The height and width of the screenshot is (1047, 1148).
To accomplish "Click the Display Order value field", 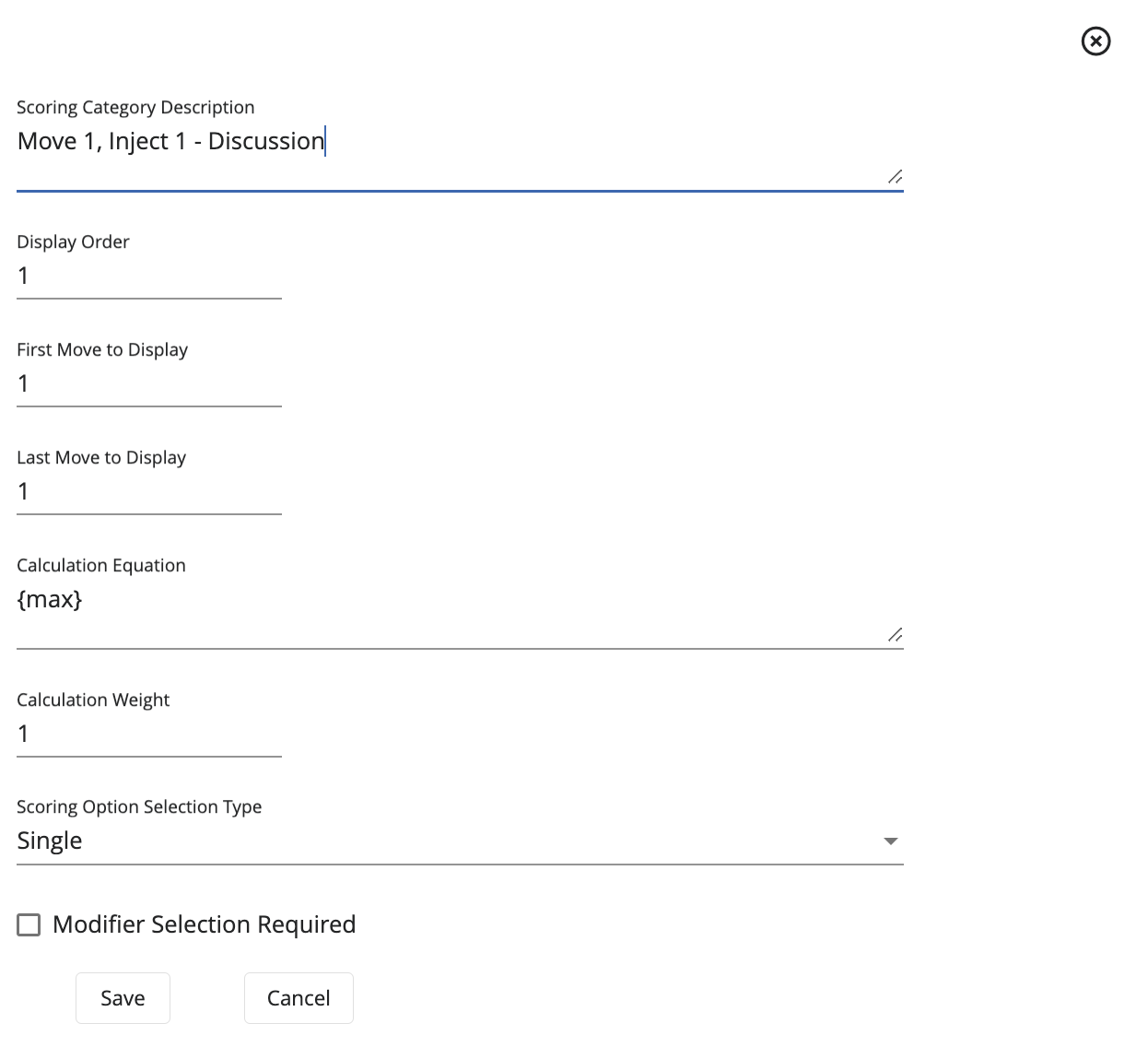I will click(148, 276).
